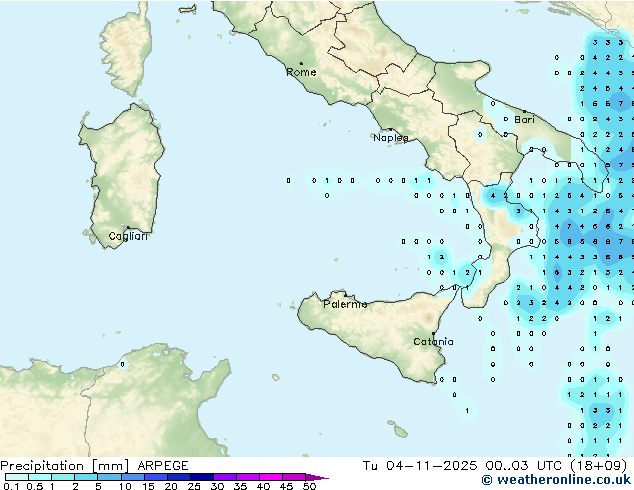Click the Catania city dot marker

pyautogui.click(x=433, y=334)
